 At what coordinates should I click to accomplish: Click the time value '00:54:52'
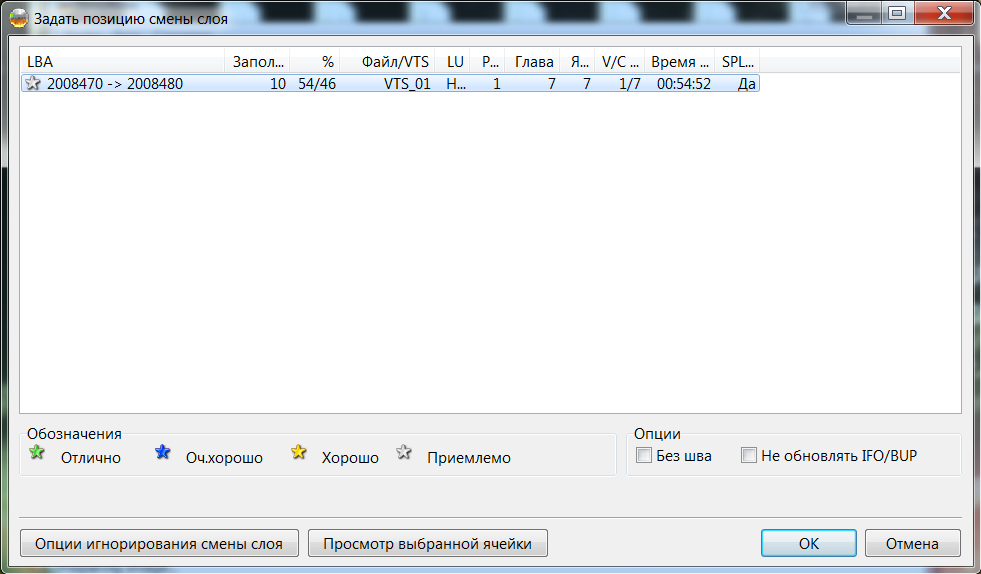(684, 84)
